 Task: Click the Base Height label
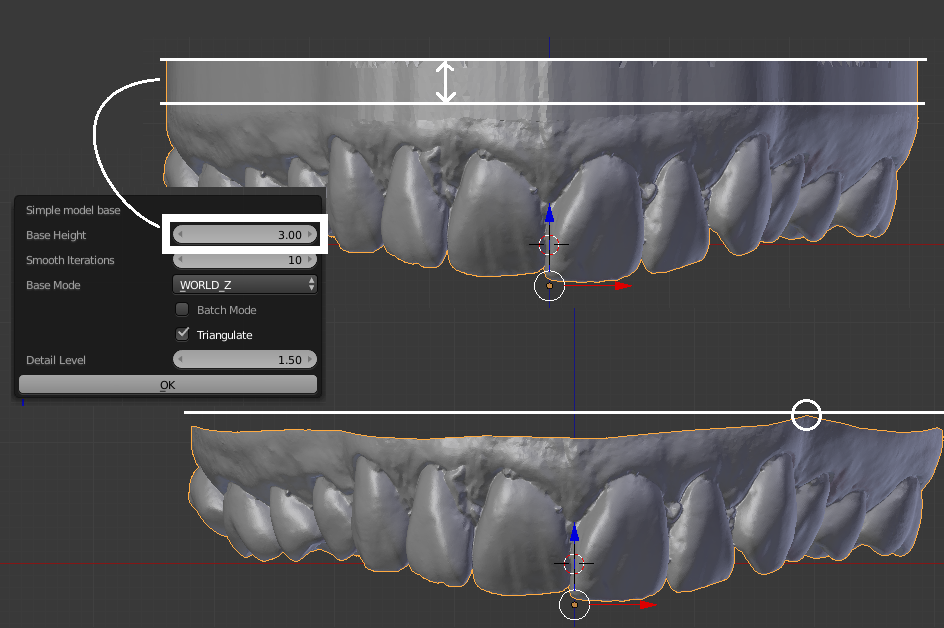click(x=56, y=235)
